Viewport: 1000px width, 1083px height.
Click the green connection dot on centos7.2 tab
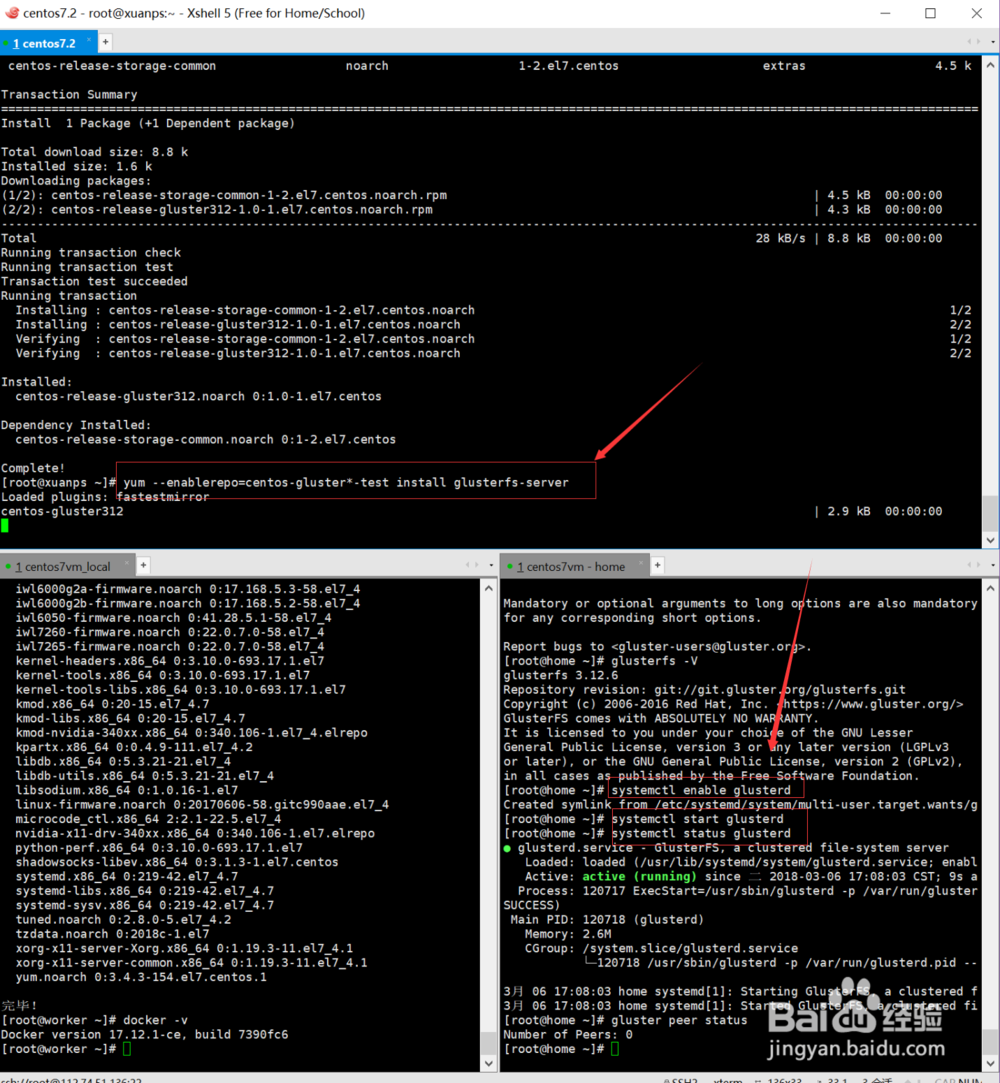(x=6, y=44)
